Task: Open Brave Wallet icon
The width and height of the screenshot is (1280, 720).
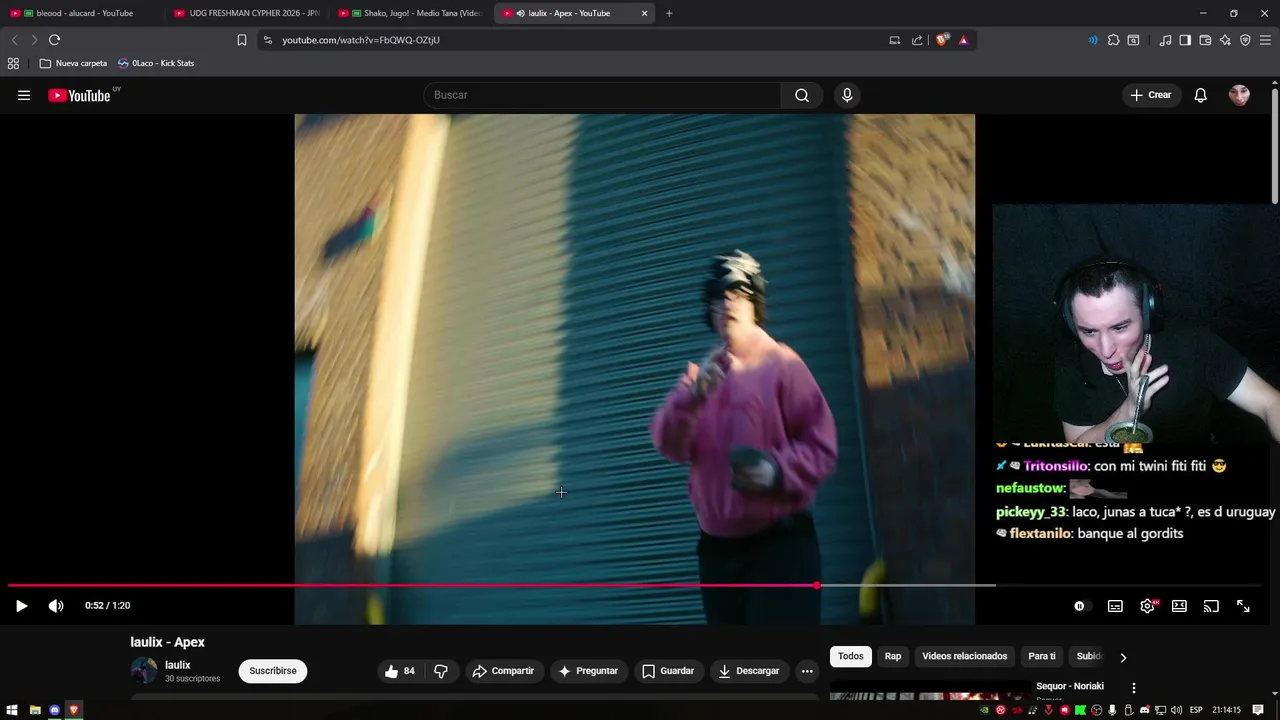Action: 1205,40
